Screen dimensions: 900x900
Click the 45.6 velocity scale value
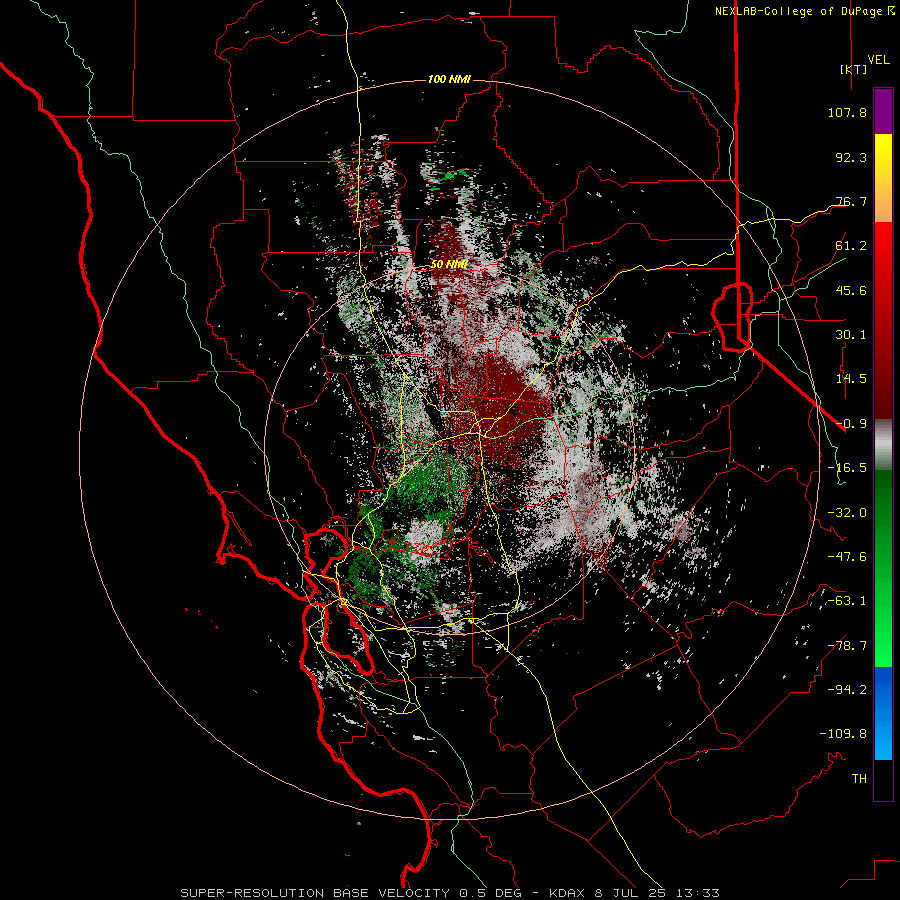851,290
